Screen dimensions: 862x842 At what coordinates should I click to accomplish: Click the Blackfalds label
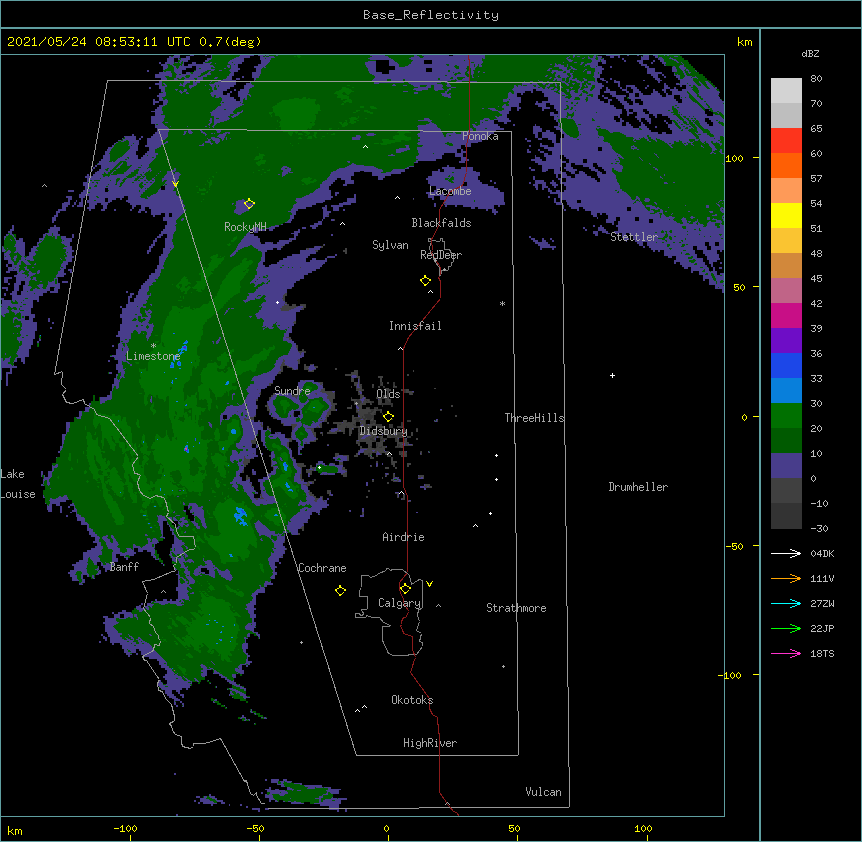pyautogui.click(x=441, y=223)
